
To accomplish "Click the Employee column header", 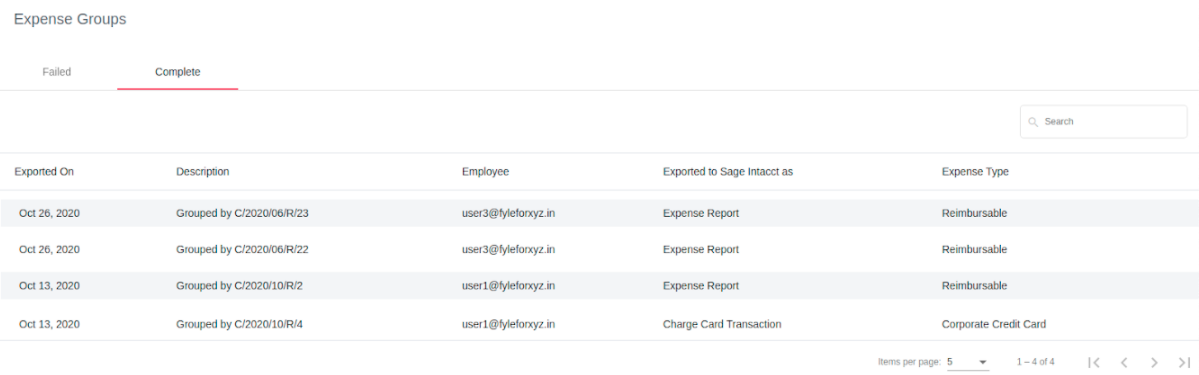I will point(486,171).
